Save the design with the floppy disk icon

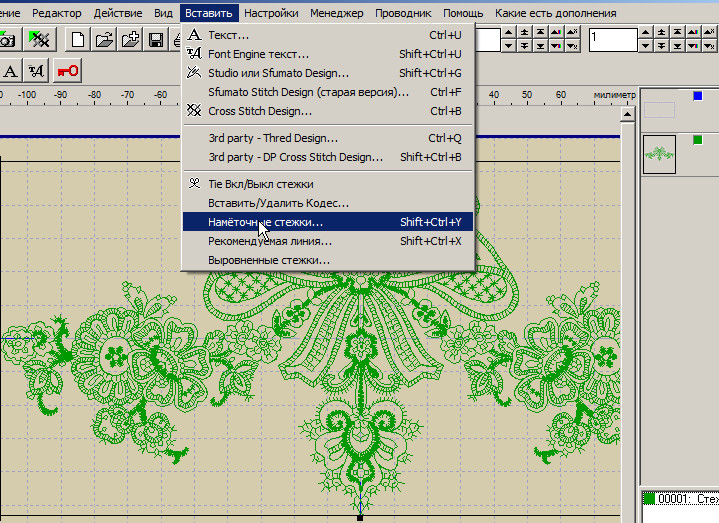tap(156, 39)
